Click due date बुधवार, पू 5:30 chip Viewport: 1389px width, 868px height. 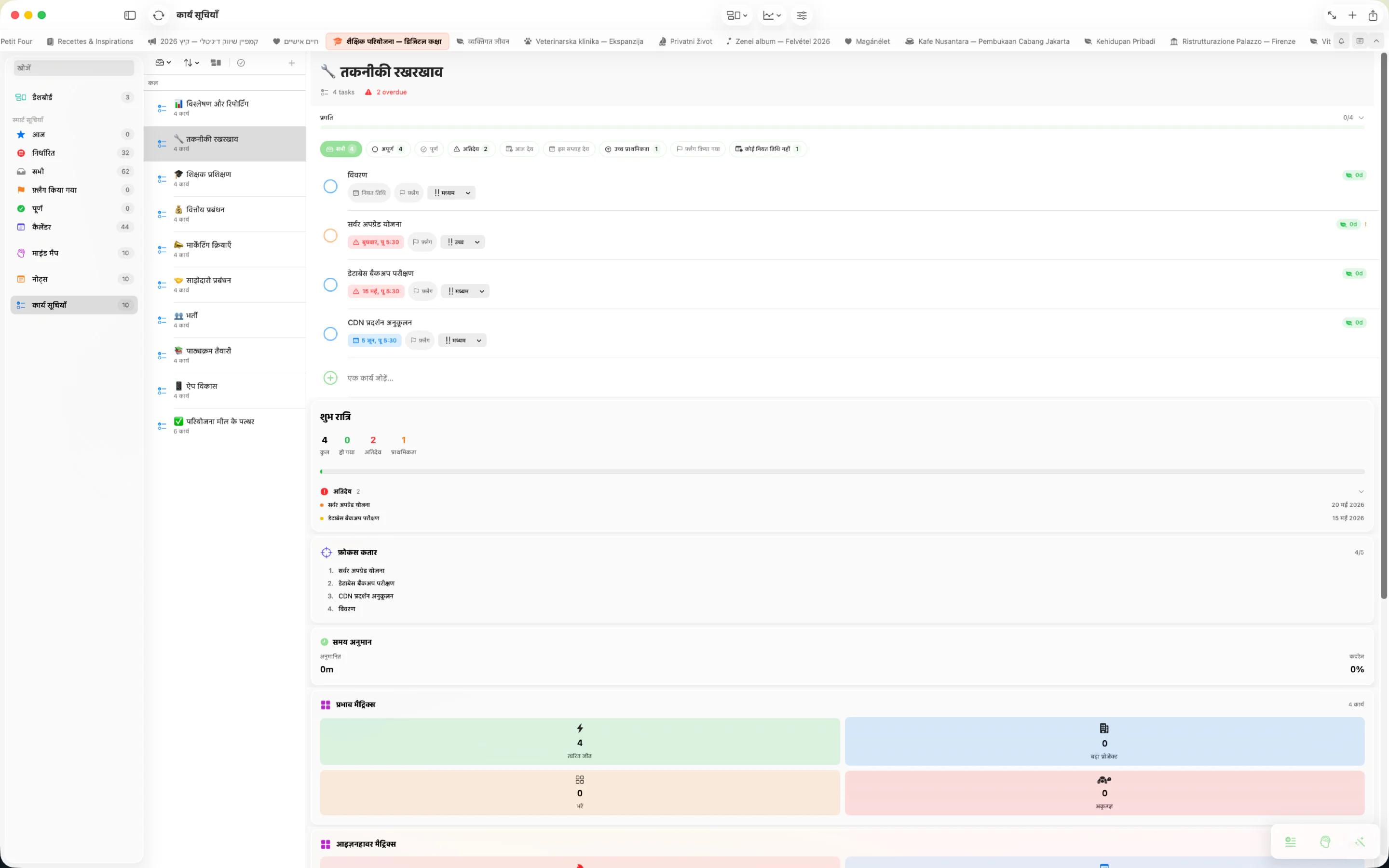click(x=376, y=242)
